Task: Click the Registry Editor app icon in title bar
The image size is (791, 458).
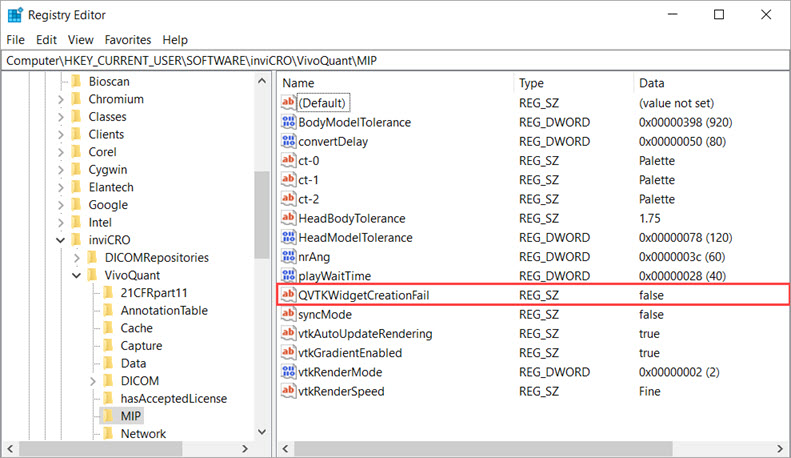Action: point(15,15)
